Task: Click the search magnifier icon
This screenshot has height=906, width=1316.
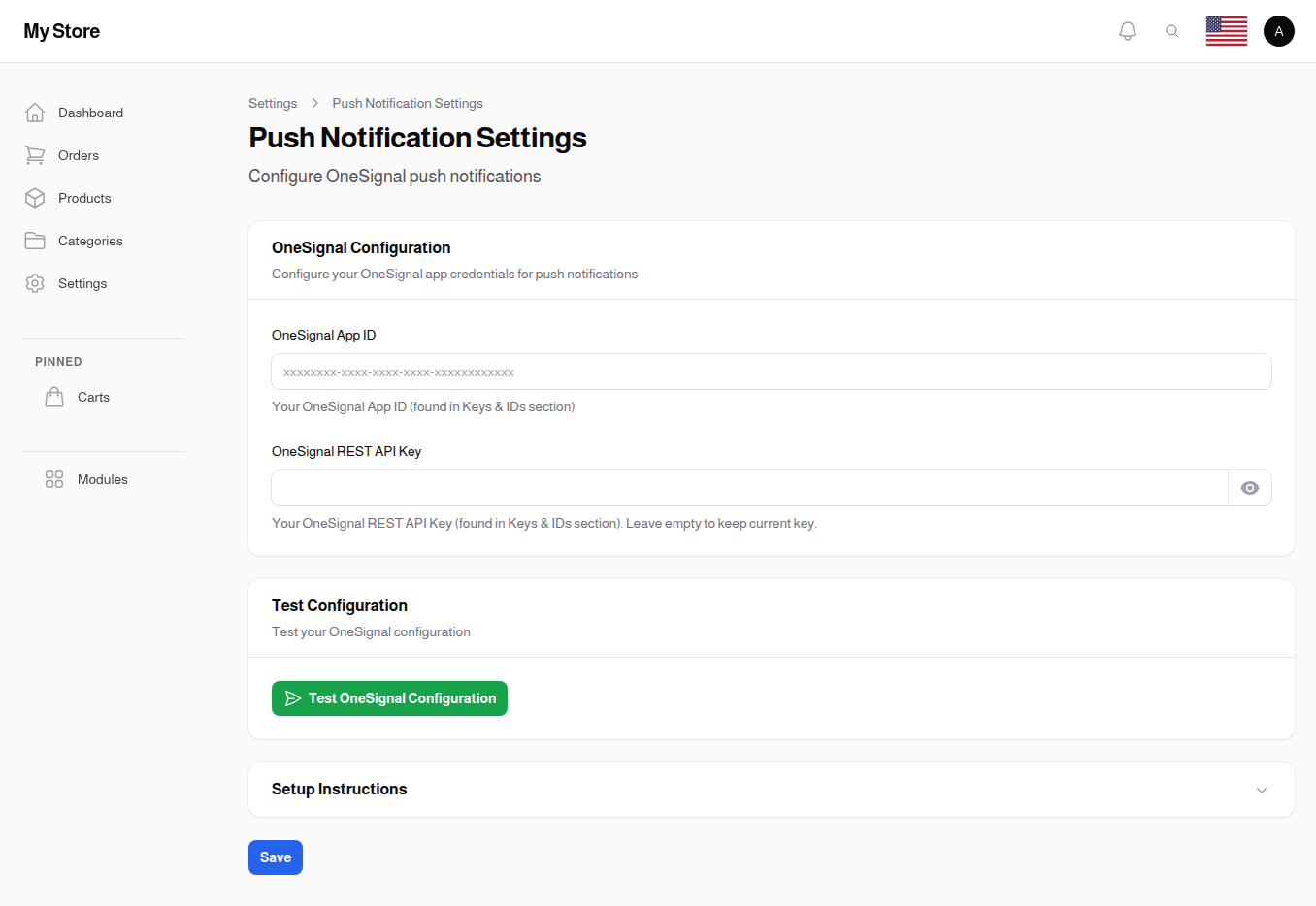Action: (1172, 30)
